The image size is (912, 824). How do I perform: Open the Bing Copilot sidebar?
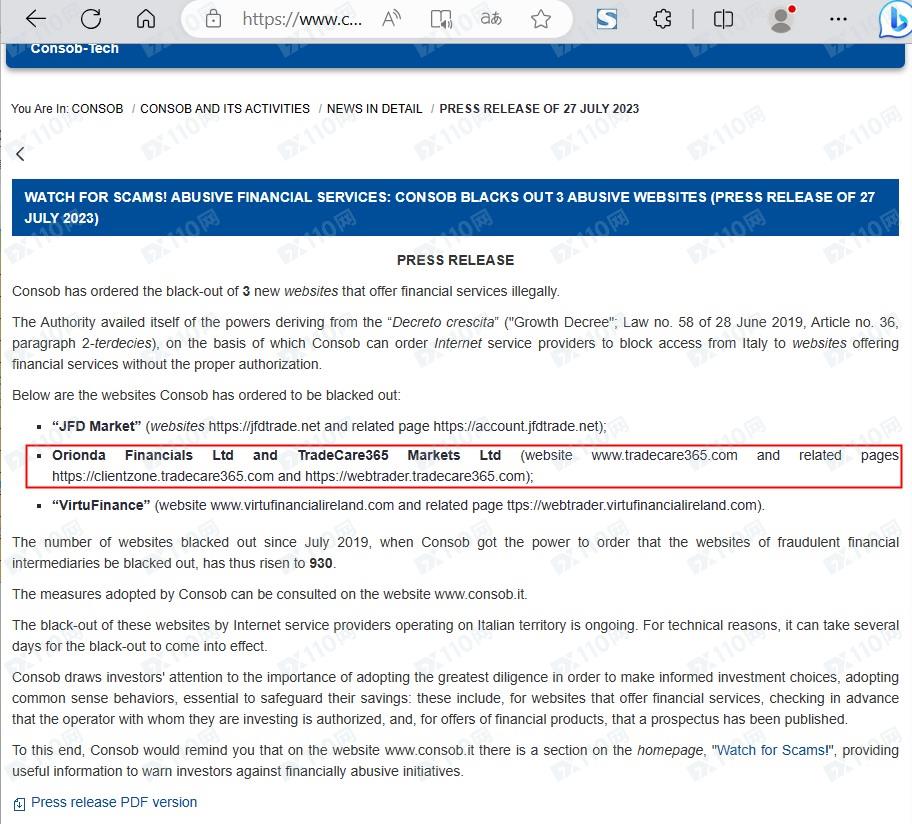[x=893, y=21]
